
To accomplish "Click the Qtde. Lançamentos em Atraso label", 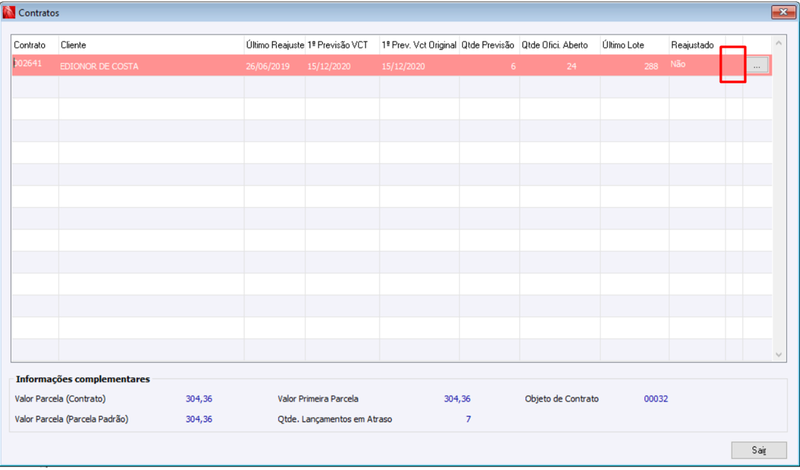I will [335, 419].
